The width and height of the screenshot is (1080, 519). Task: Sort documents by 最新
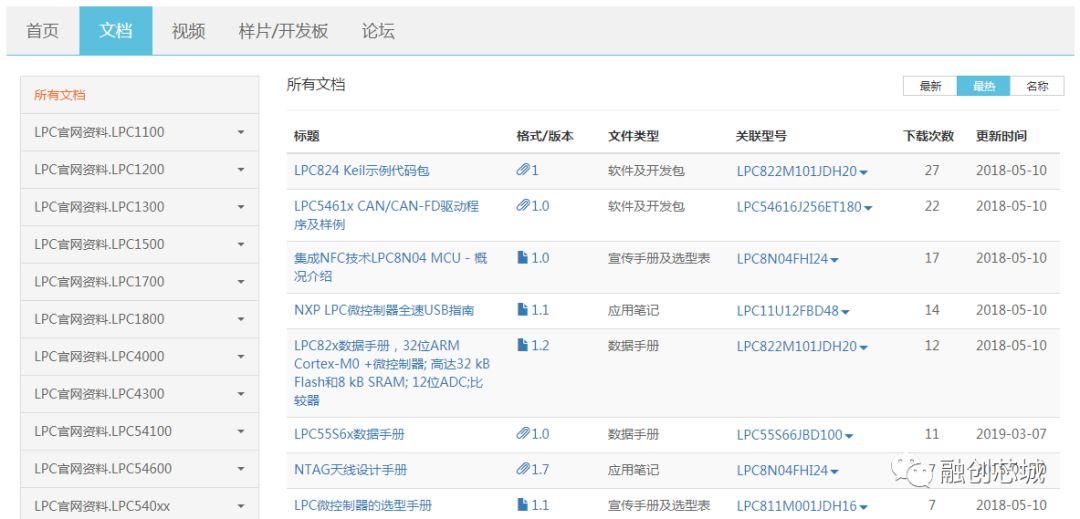(x=930, y=86)
